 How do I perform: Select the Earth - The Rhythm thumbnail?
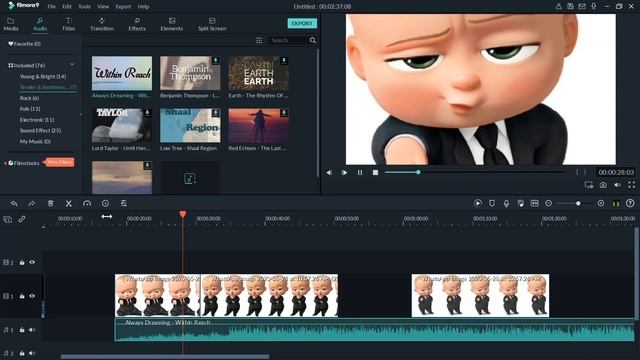(x=258, y=73)
